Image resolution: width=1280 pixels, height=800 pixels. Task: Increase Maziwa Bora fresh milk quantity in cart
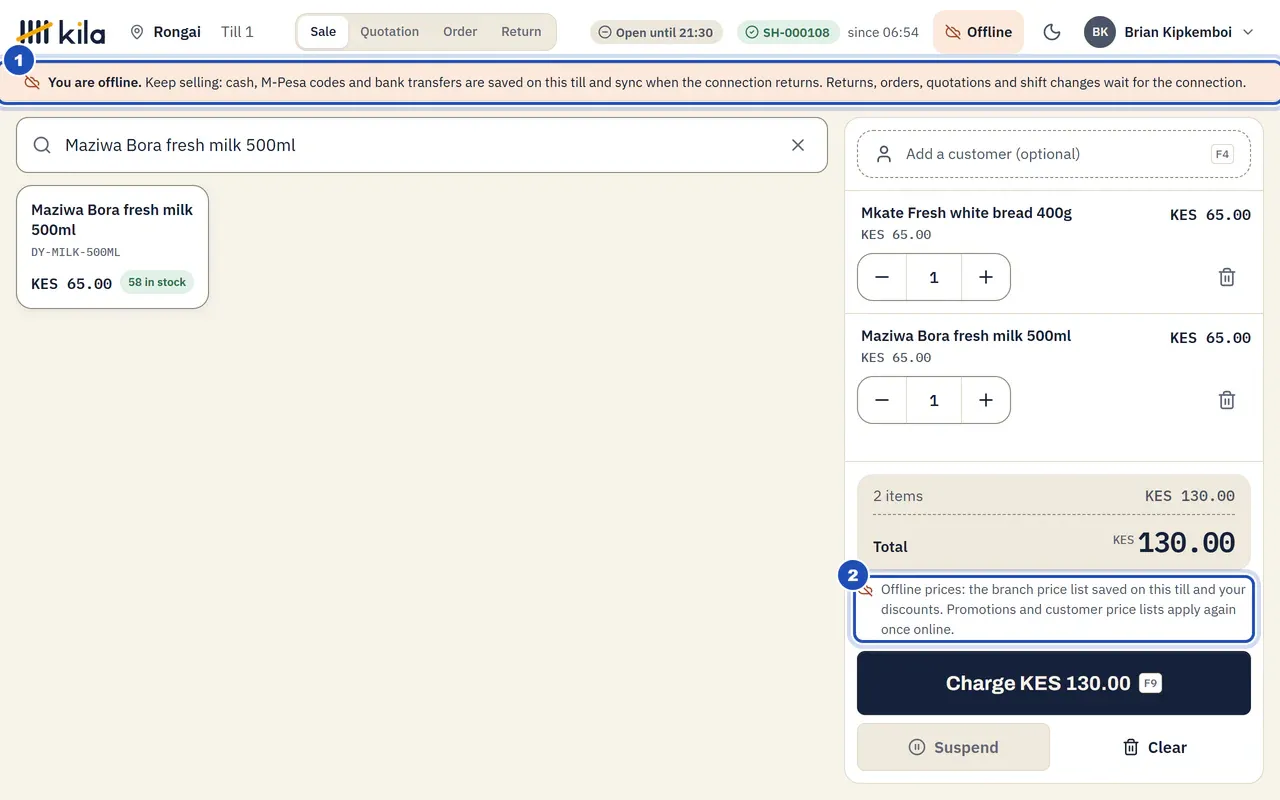click(986, 400)
